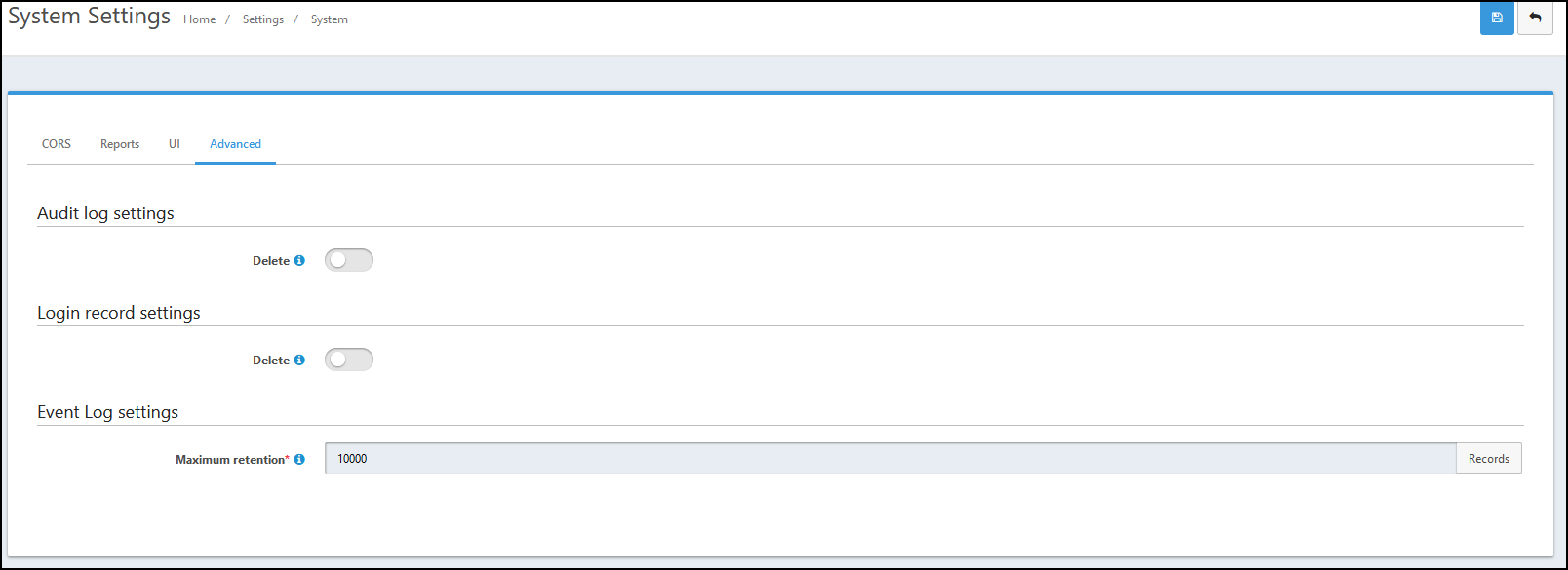Click the Maximum retention input field

(x=890, y=458)
